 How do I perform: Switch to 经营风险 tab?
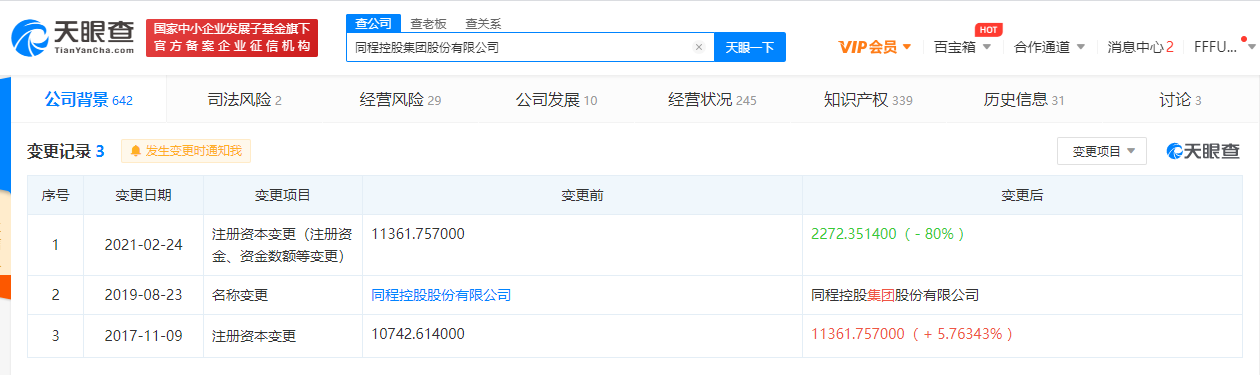click(400, 99)
